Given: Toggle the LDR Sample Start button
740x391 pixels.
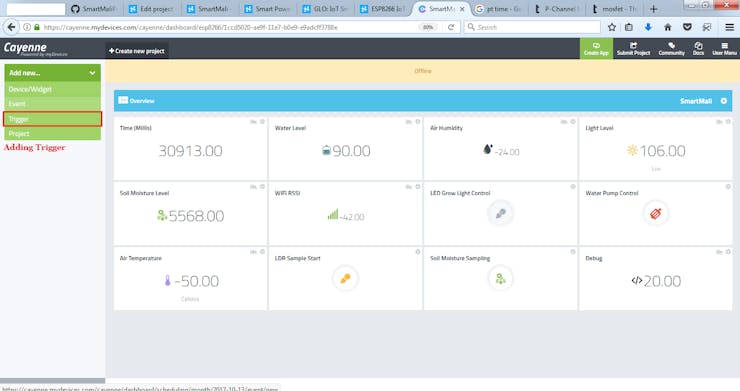Looking at the screenshot, I should (x=345, y=279).
